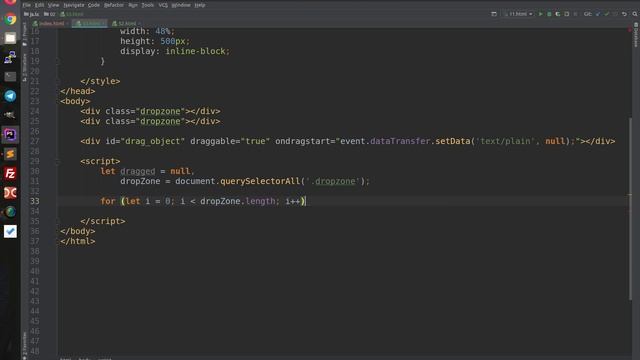Click the 02 folder in the navigation bar
The height and width of the screenshot is (360, 640).
pos(49,14)
